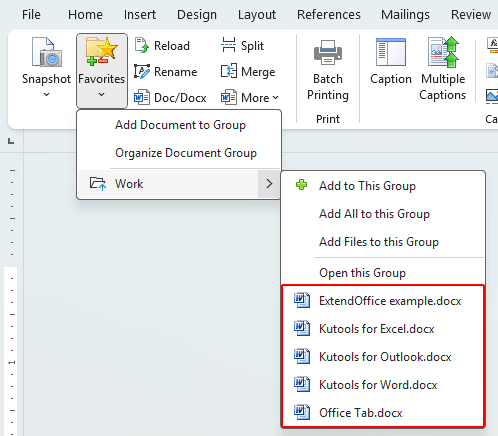Screen dimensions: 498x436
Task: Select the Rename tool icon
Action: pos(142,71)
